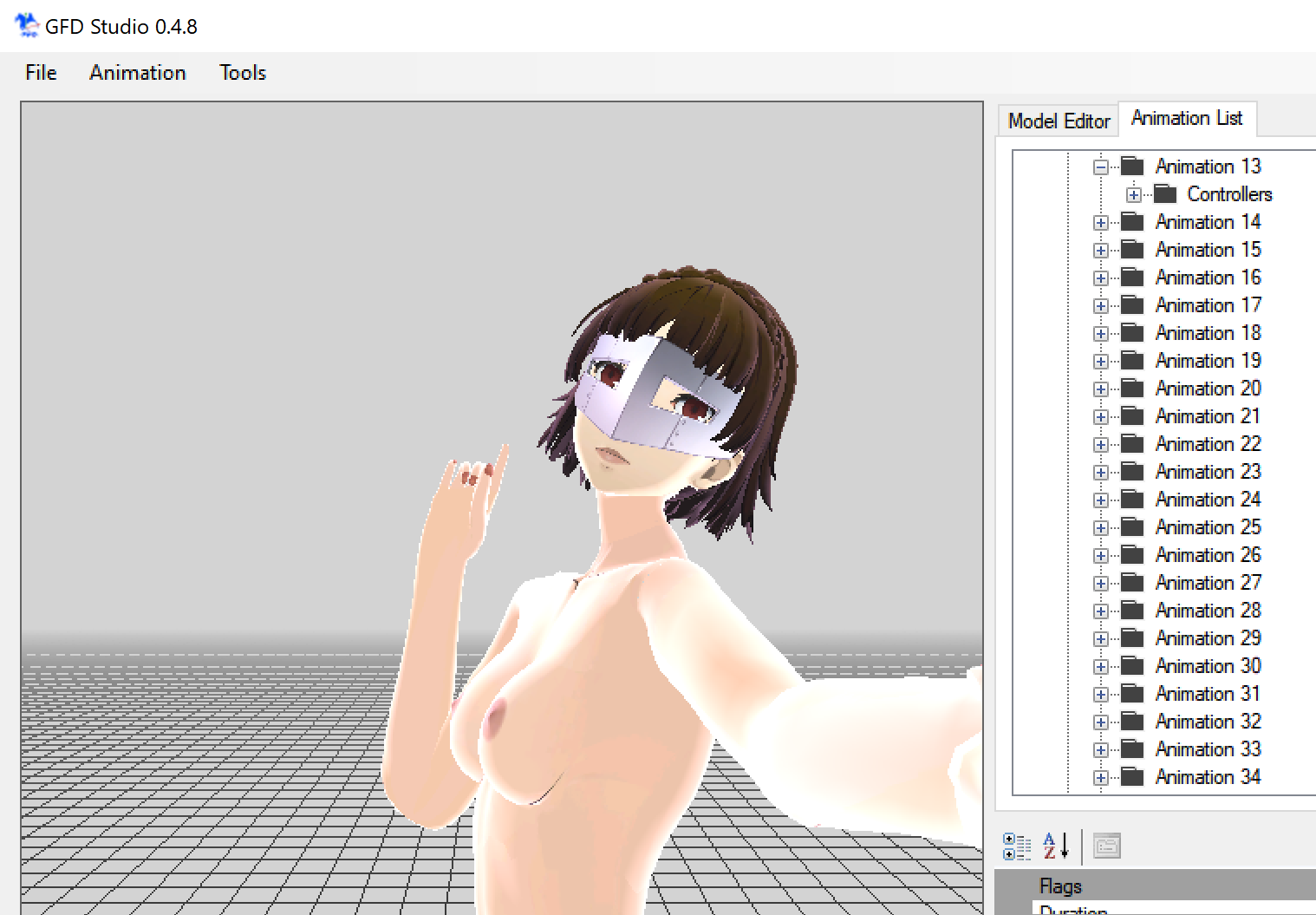The image size is (1316, 915).
Task: Select the Animation 27 tree item
Action: point(1208,583)
